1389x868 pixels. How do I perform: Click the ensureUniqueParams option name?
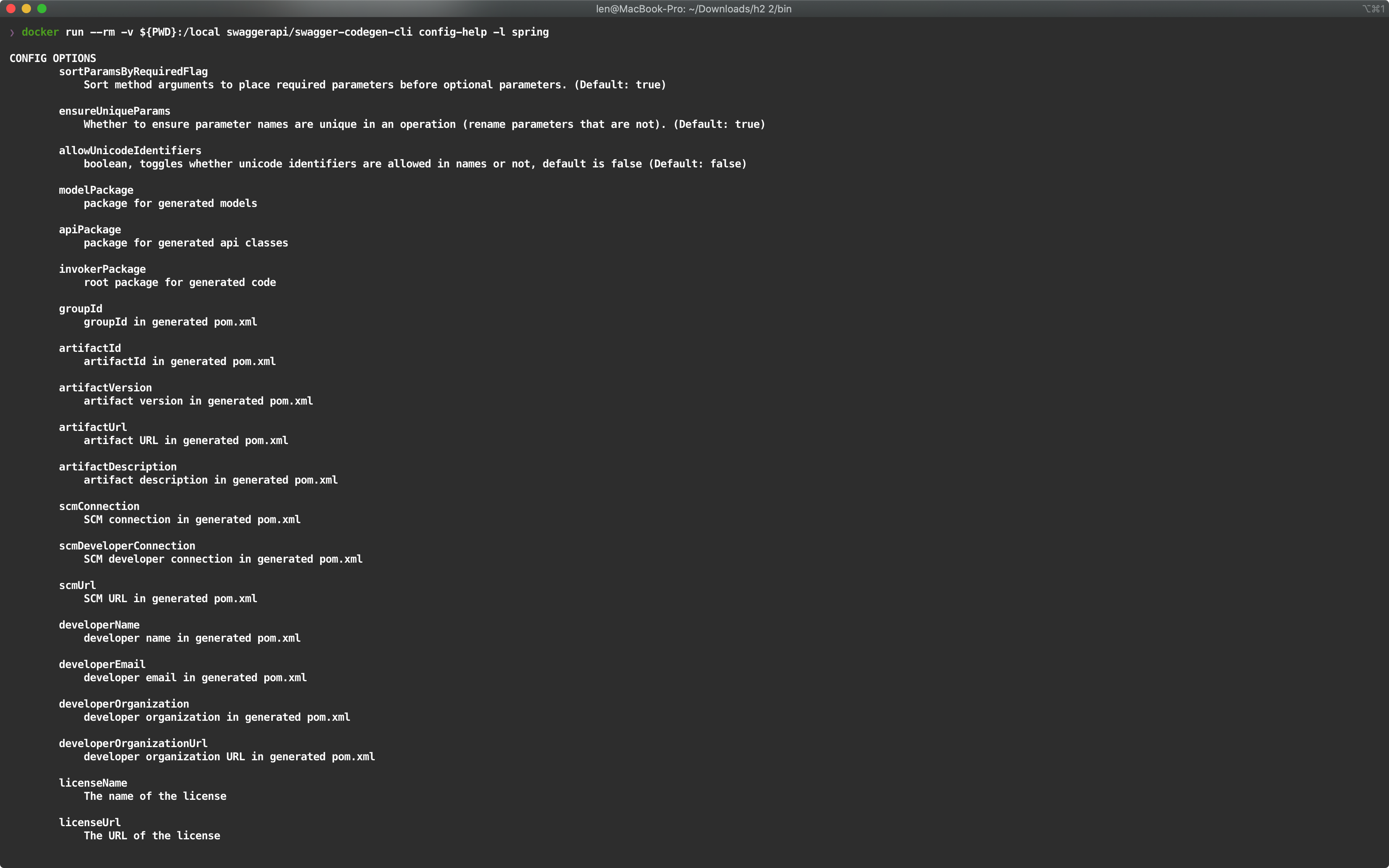114,111
